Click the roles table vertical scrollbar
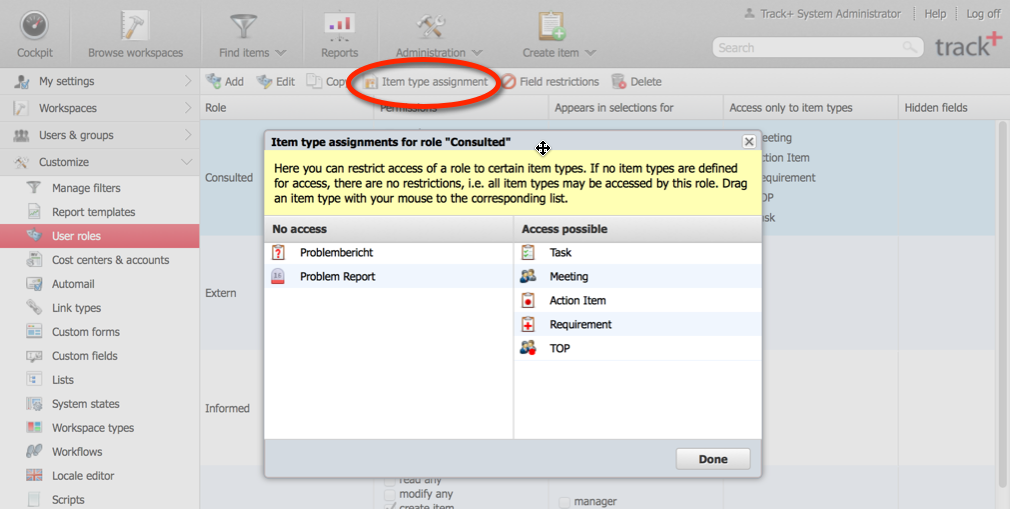Screen dimensions: 1010x509 tap(1002, 300)
